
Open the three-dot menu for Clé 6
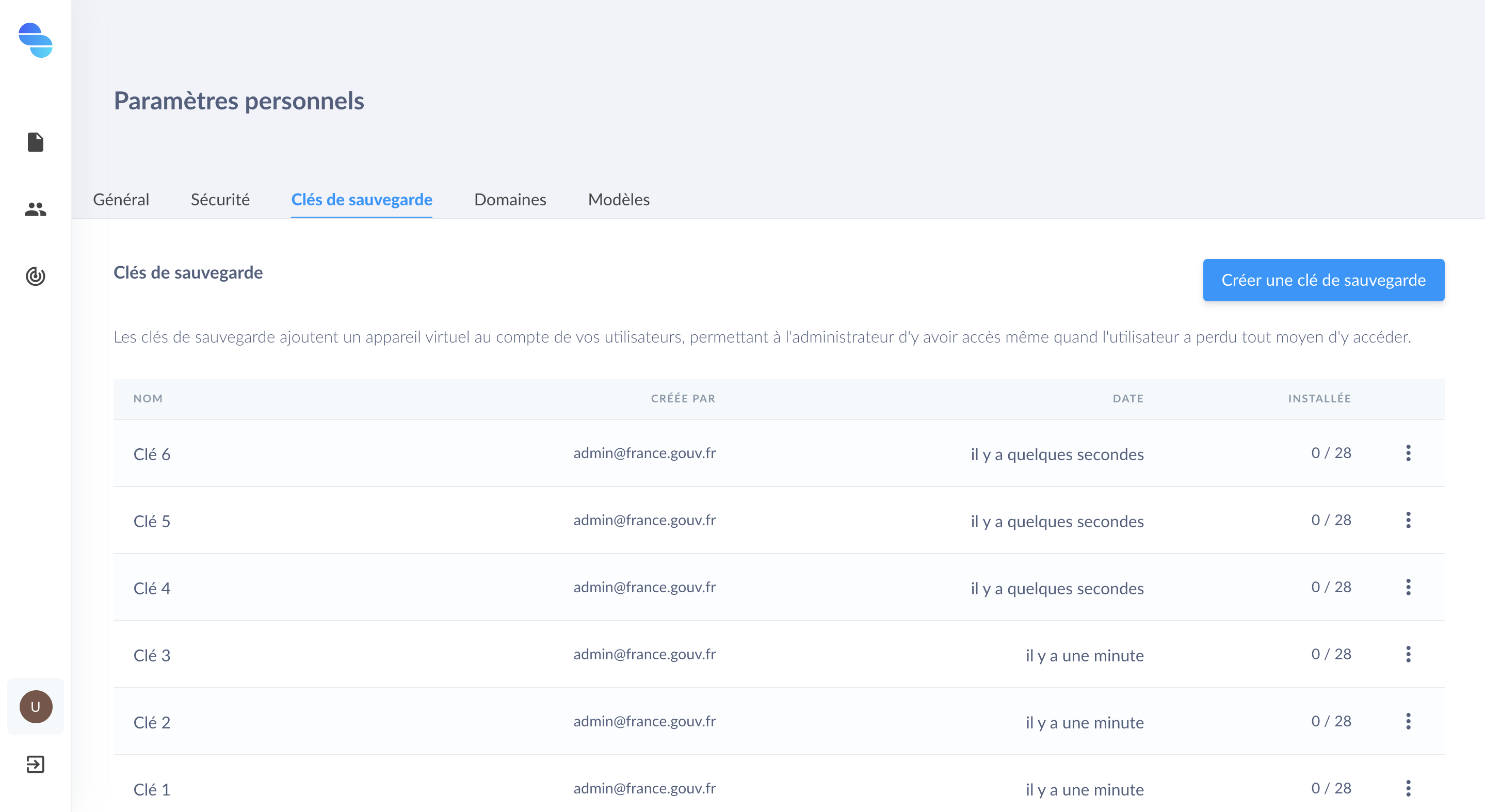pos(1408,453)
